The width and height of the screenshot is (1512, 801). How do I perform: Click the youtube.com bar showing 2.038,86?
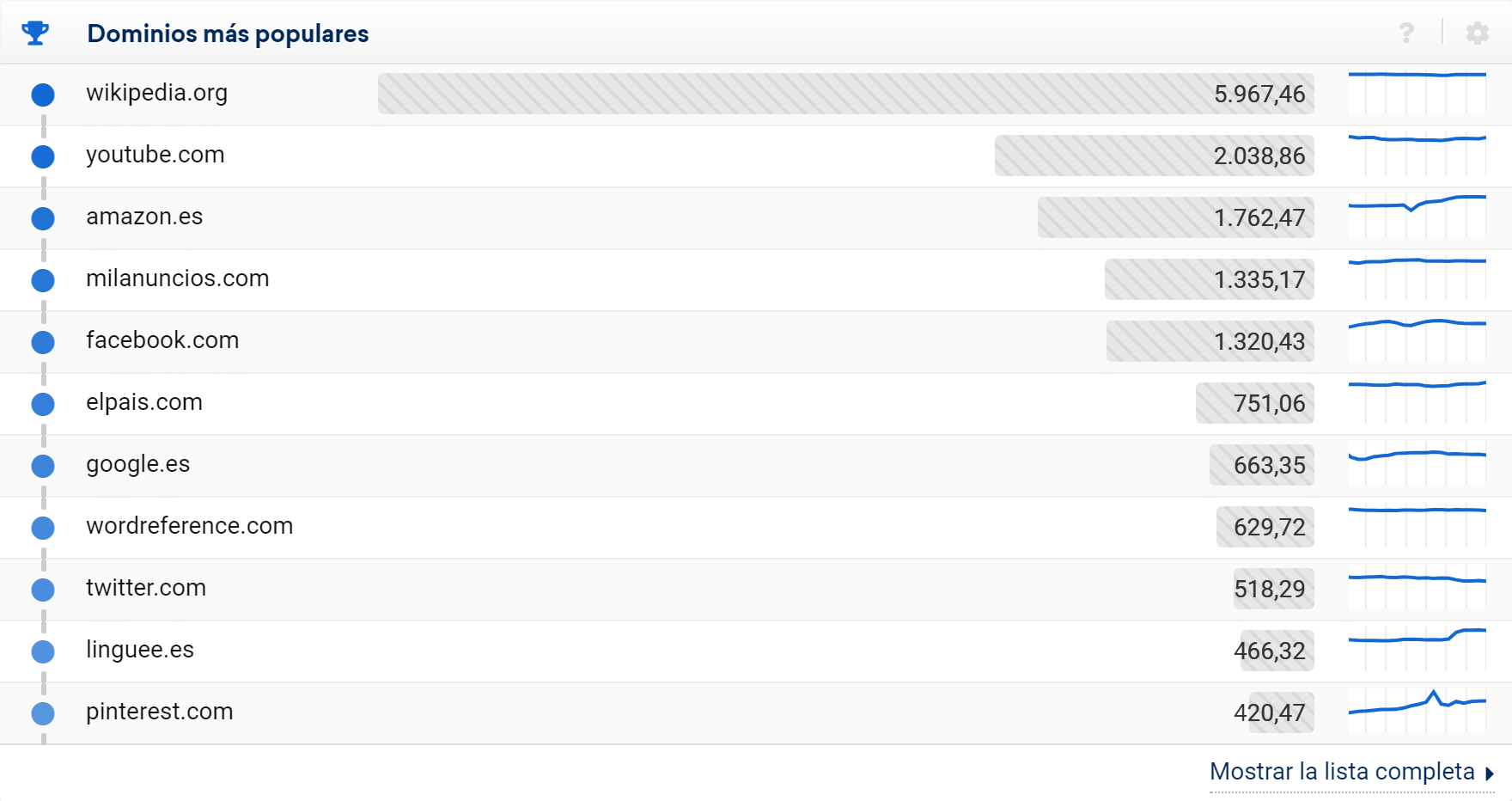(1154, 156)
